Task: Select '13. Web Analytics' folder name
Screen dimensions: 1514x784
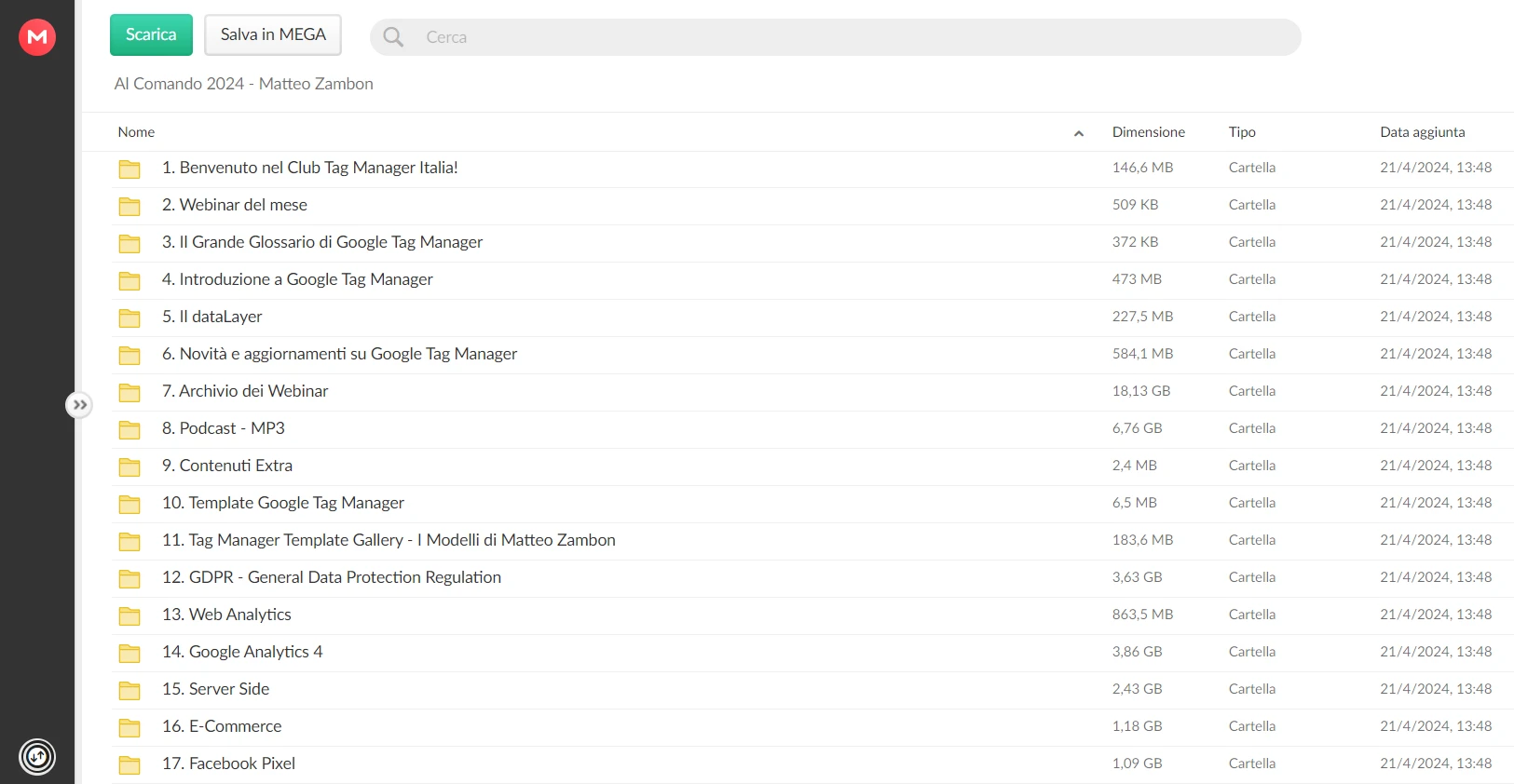Action: 226,615
